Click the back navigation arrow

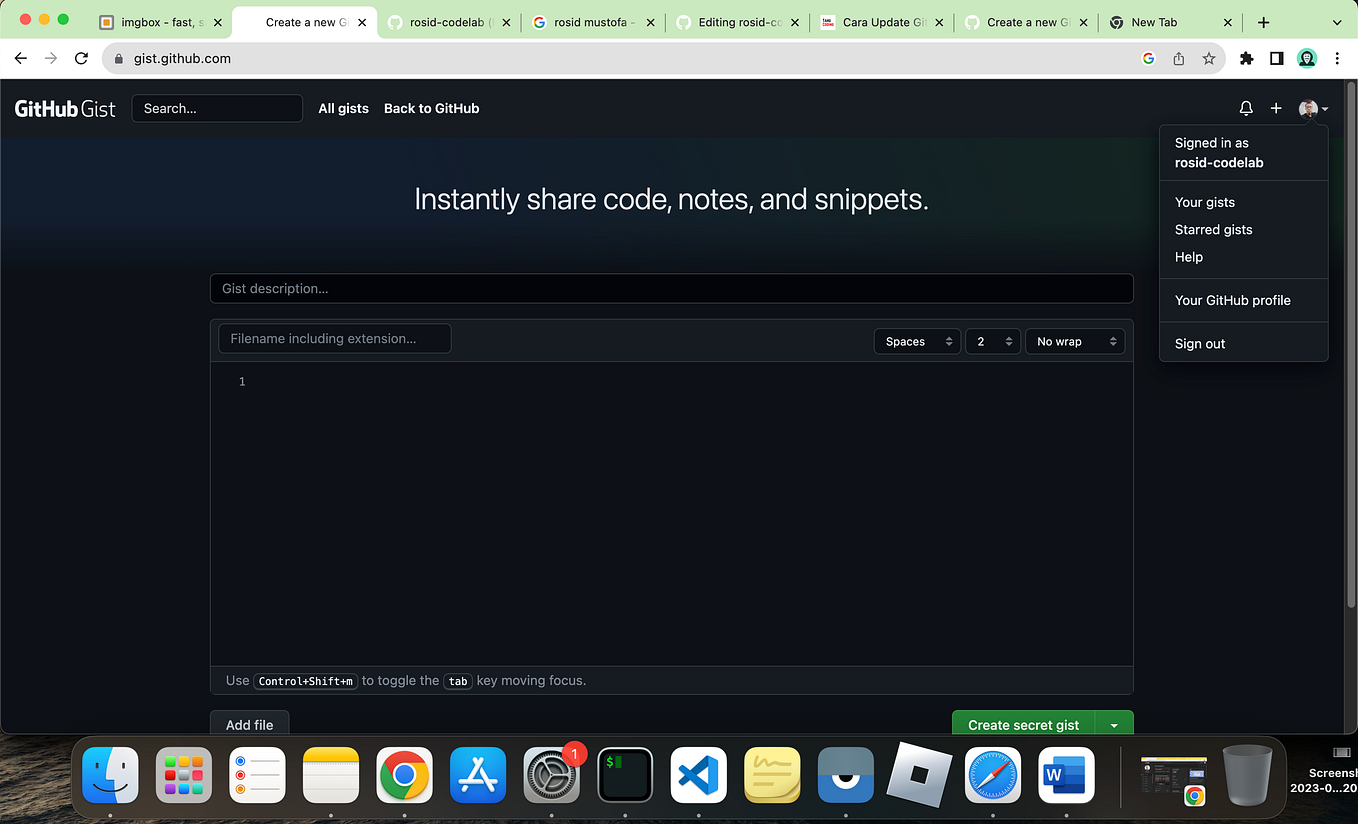pyautogui.click(x=20, y=58)
